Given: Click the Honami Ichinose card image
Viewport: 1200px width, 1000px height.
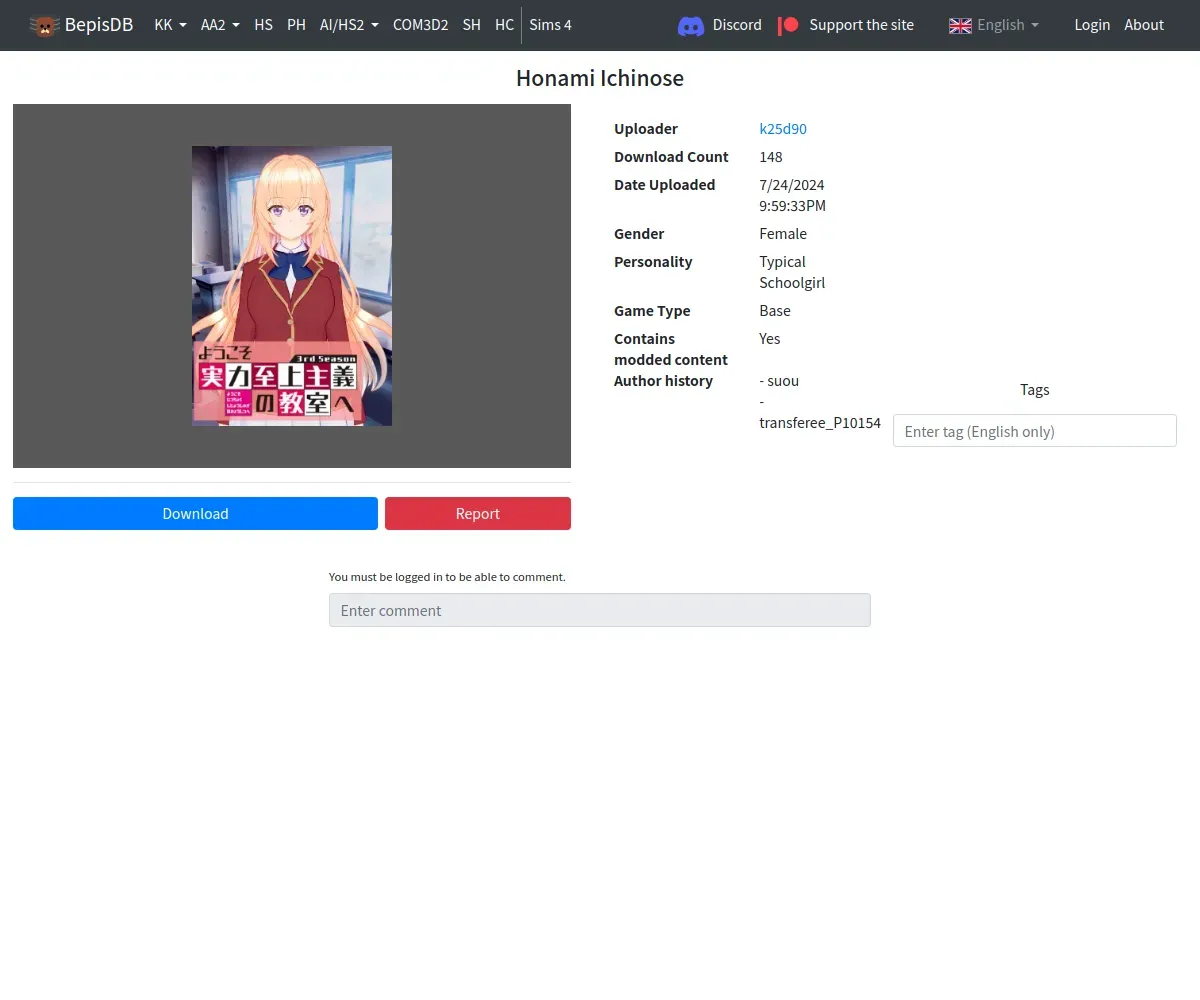Looking at the screenshot, I should pyautogui.click(x=292, y=286).
